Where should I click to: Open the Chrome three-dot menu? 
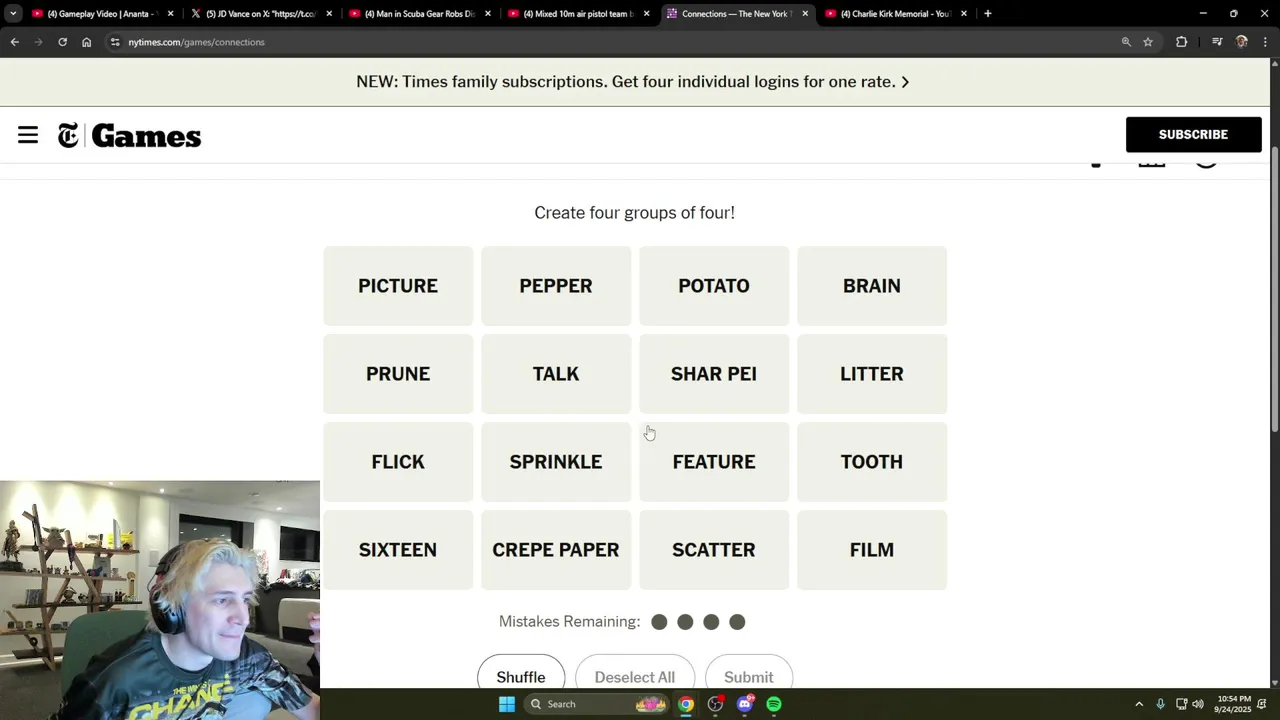coord(1266,42)
